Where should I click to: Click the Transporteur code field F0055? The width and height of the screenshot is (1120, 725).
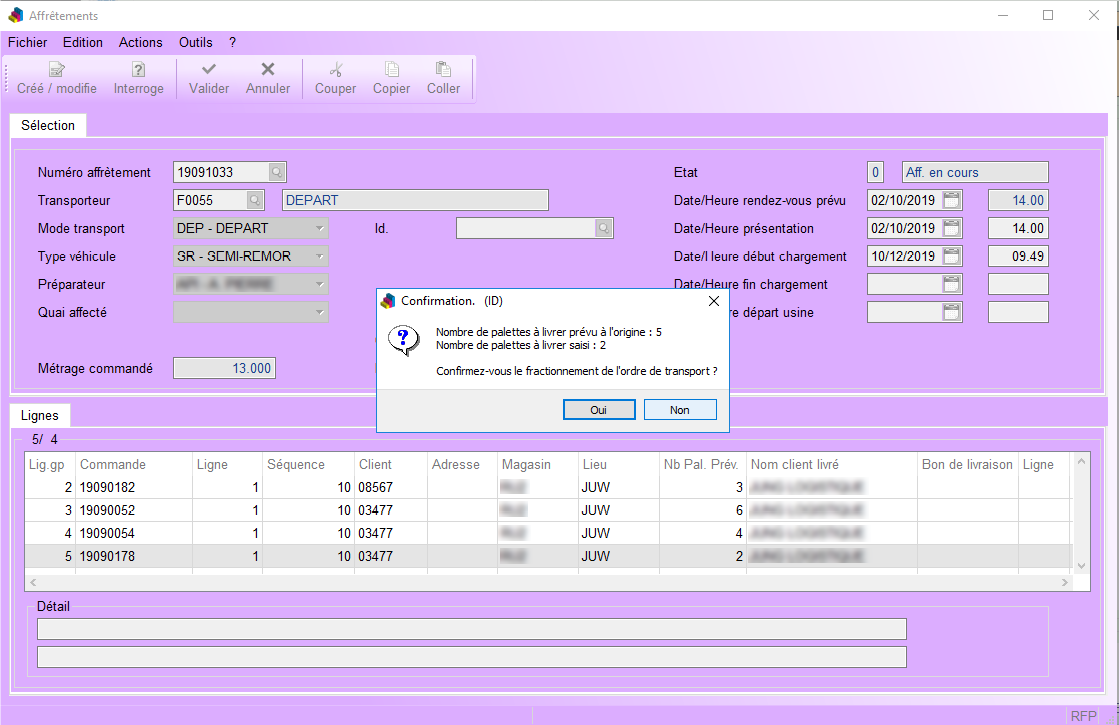(211, 201)
